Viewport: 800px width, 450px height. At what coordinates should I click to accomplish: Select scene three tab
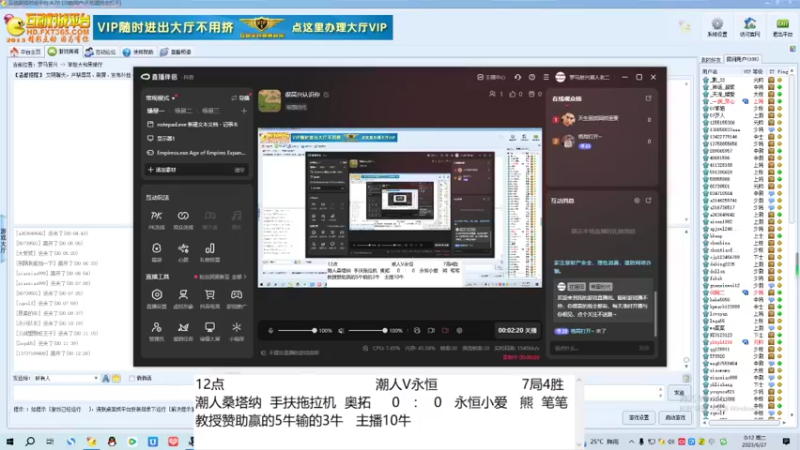coord(210,111)
